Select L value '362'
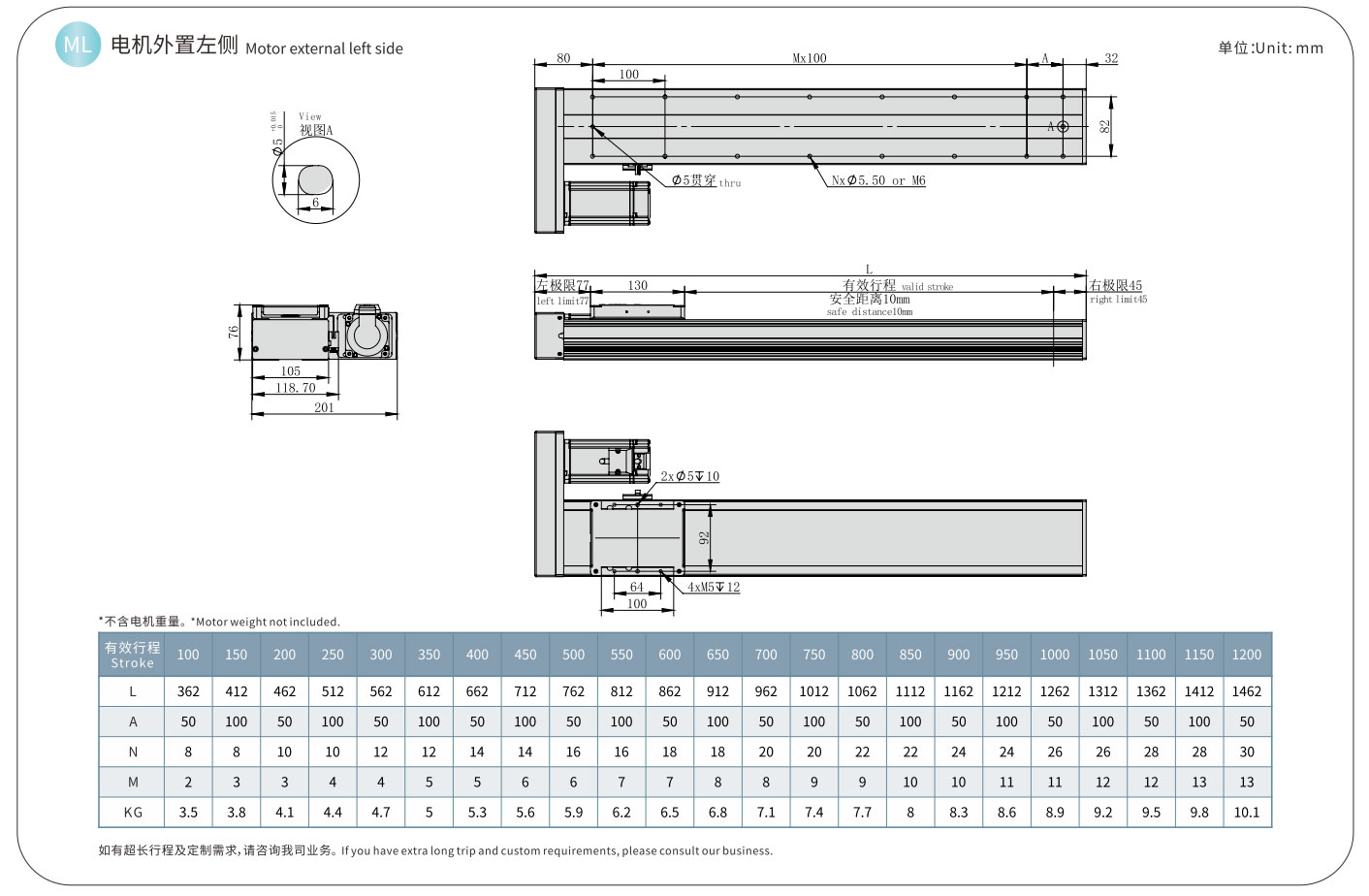This screenshot has height=896, width=1369. pyautogui.click(x=188, y=691)
